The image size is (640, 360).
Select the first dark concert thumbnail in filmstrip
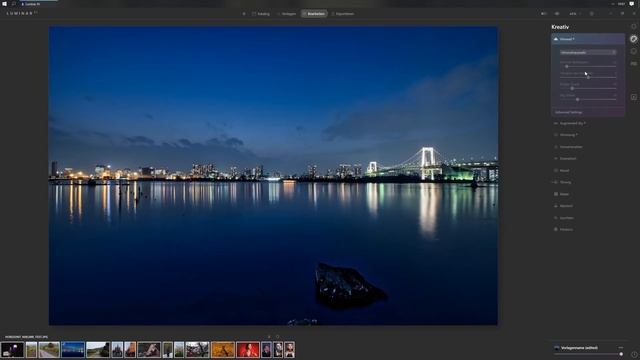coord(12,350)
